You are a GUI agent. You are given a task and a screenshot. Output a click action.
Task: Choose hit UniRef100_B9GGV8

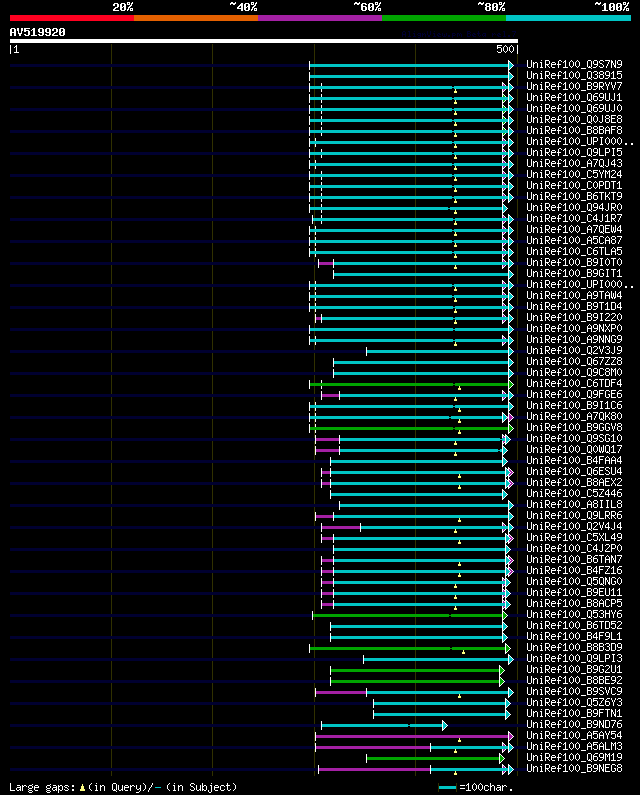point(574,427)
